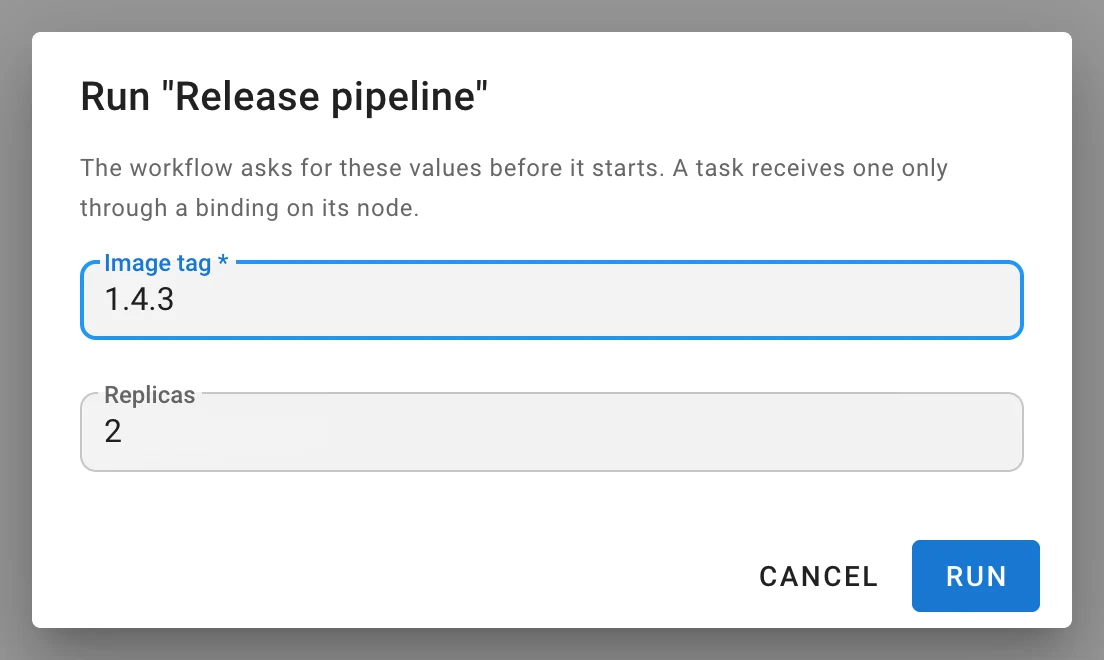Viewport: 1104px width, 660px height.
Task: Click the "1.4.3" value text
Action: (x=139, y=299)
